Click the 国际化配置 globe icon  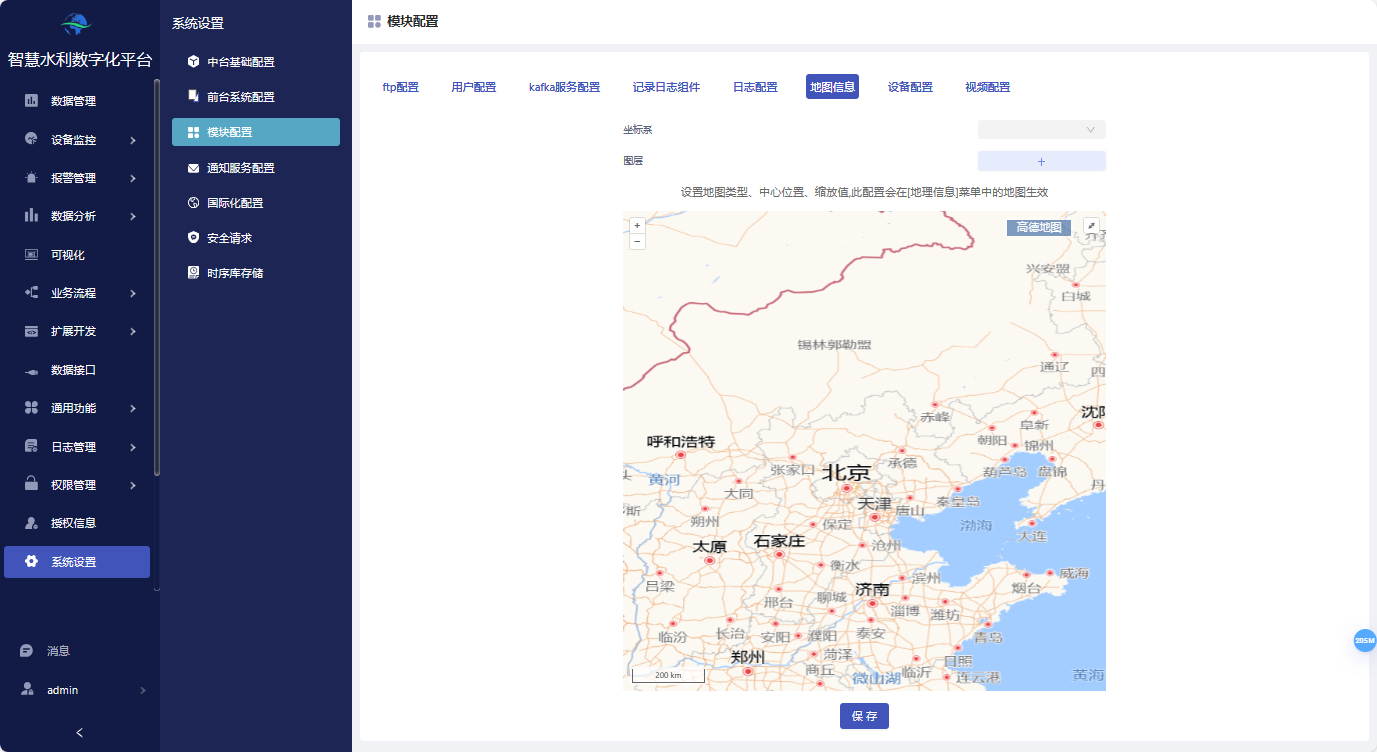point(193,203)
